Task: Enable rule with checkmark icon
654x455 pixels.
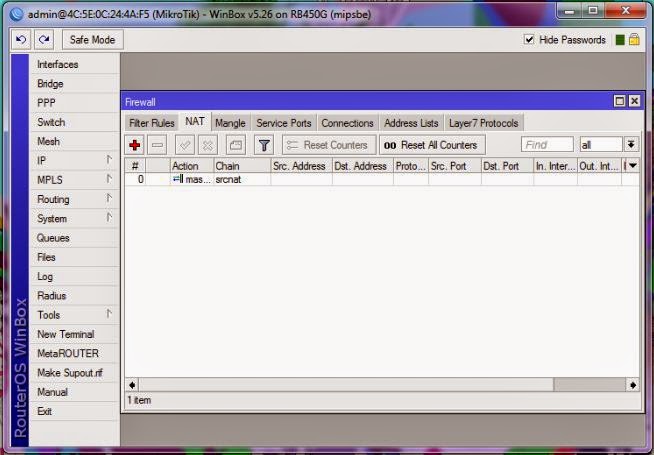Action: tap(185, 145)
